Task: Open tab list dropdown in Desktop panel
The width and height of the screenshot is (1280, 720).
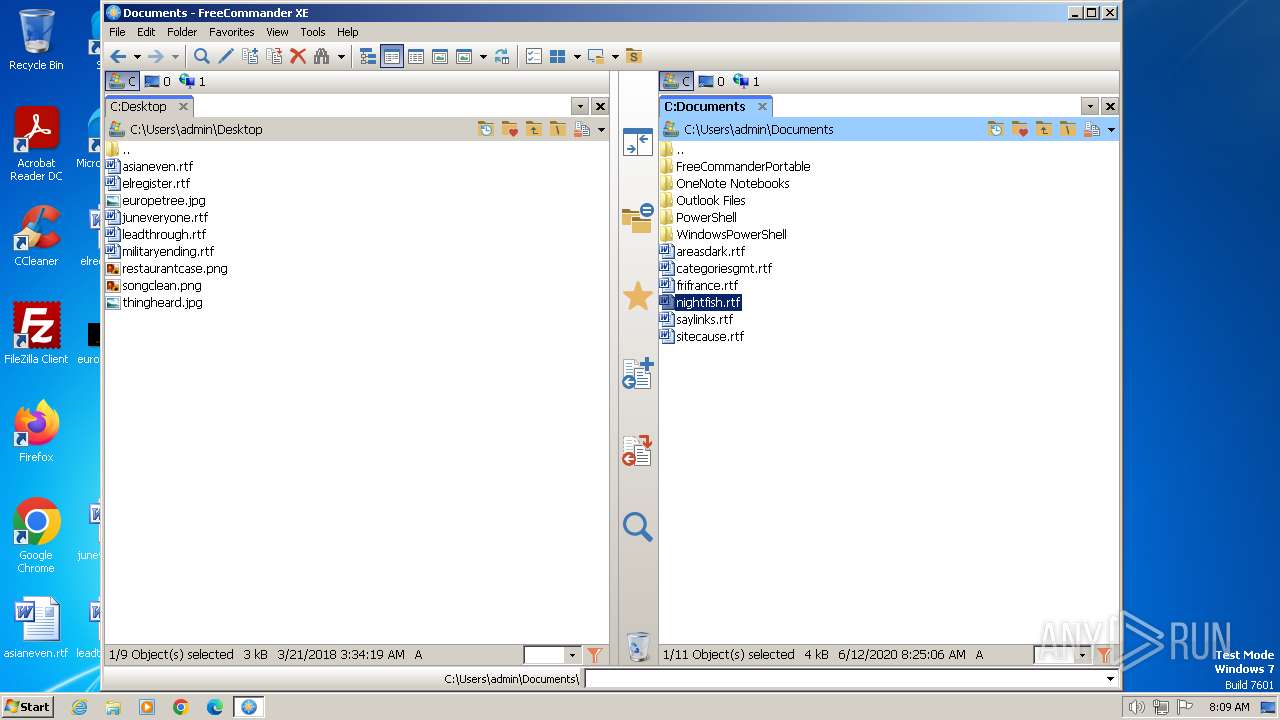Action: click(x=580, y=106)
